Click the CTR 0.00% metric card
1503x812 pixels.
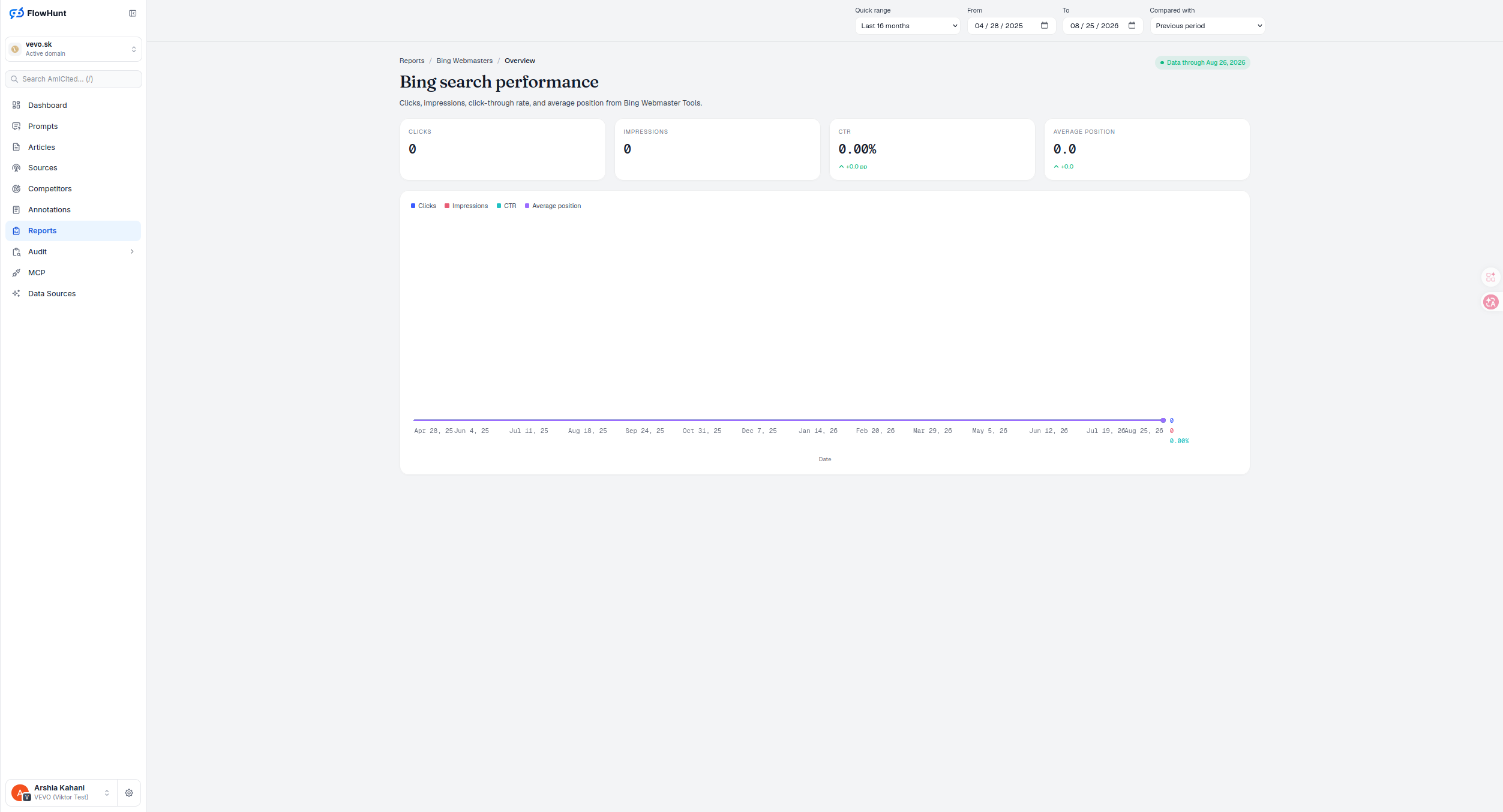932,149
